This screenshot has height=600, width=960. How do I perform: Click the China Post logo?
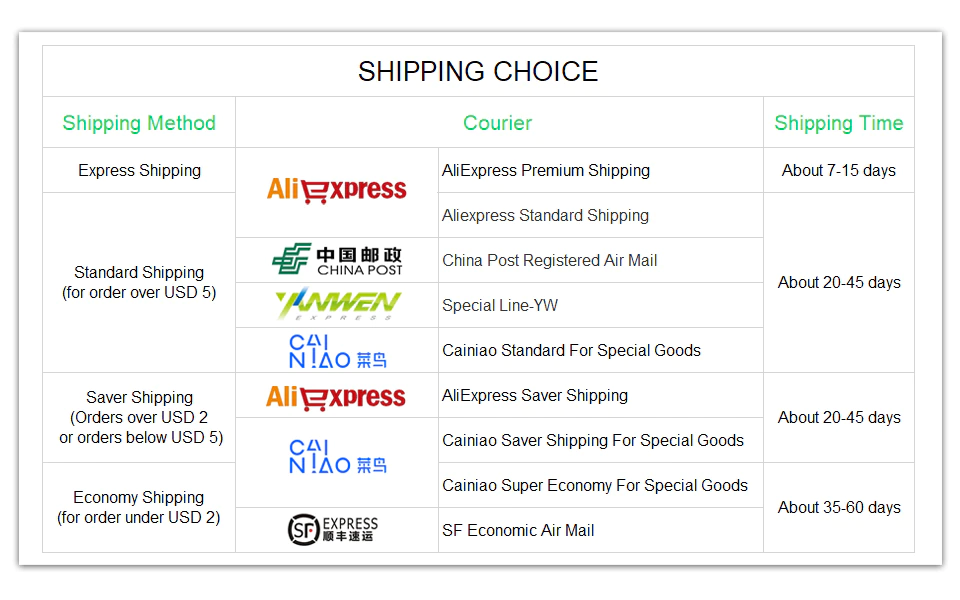pyautogui.click(x=337, y=260)
